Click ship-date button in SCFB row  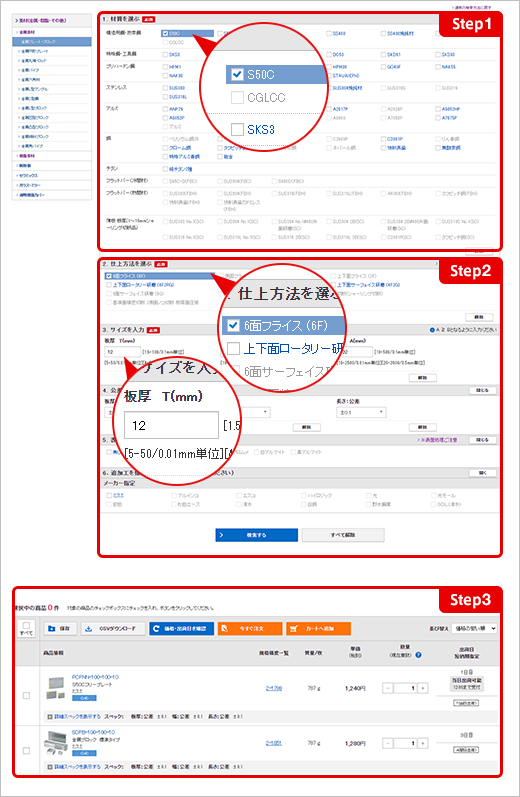coord(466,750)
